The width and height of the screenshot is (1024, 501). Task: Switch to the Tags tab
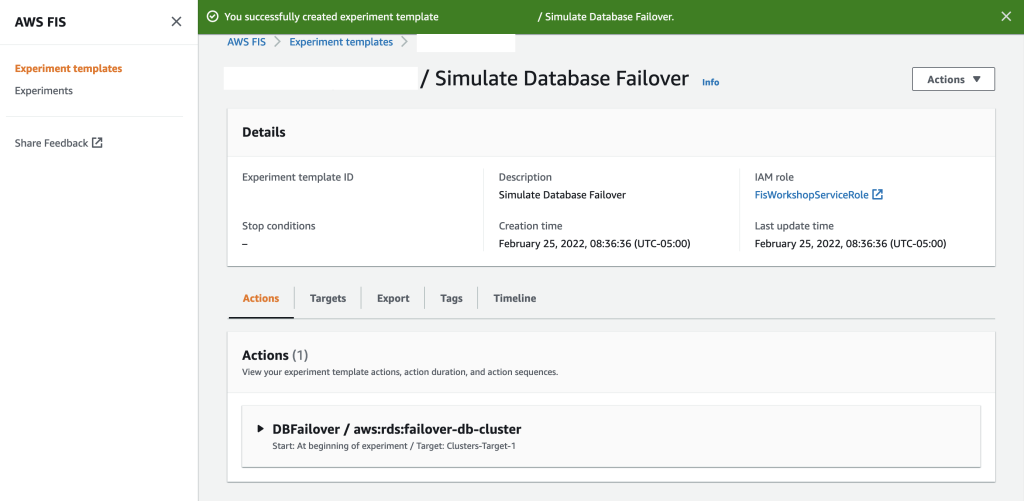pos(451,299)
